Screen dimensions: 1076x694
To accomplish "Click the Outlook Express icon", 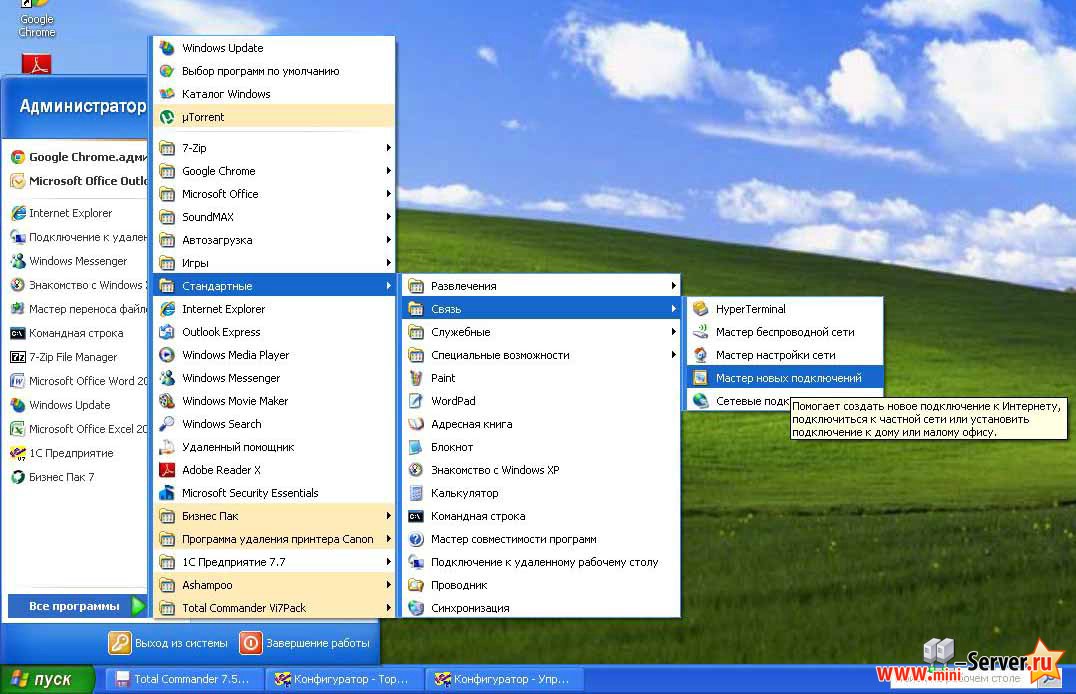I will 167,332.
